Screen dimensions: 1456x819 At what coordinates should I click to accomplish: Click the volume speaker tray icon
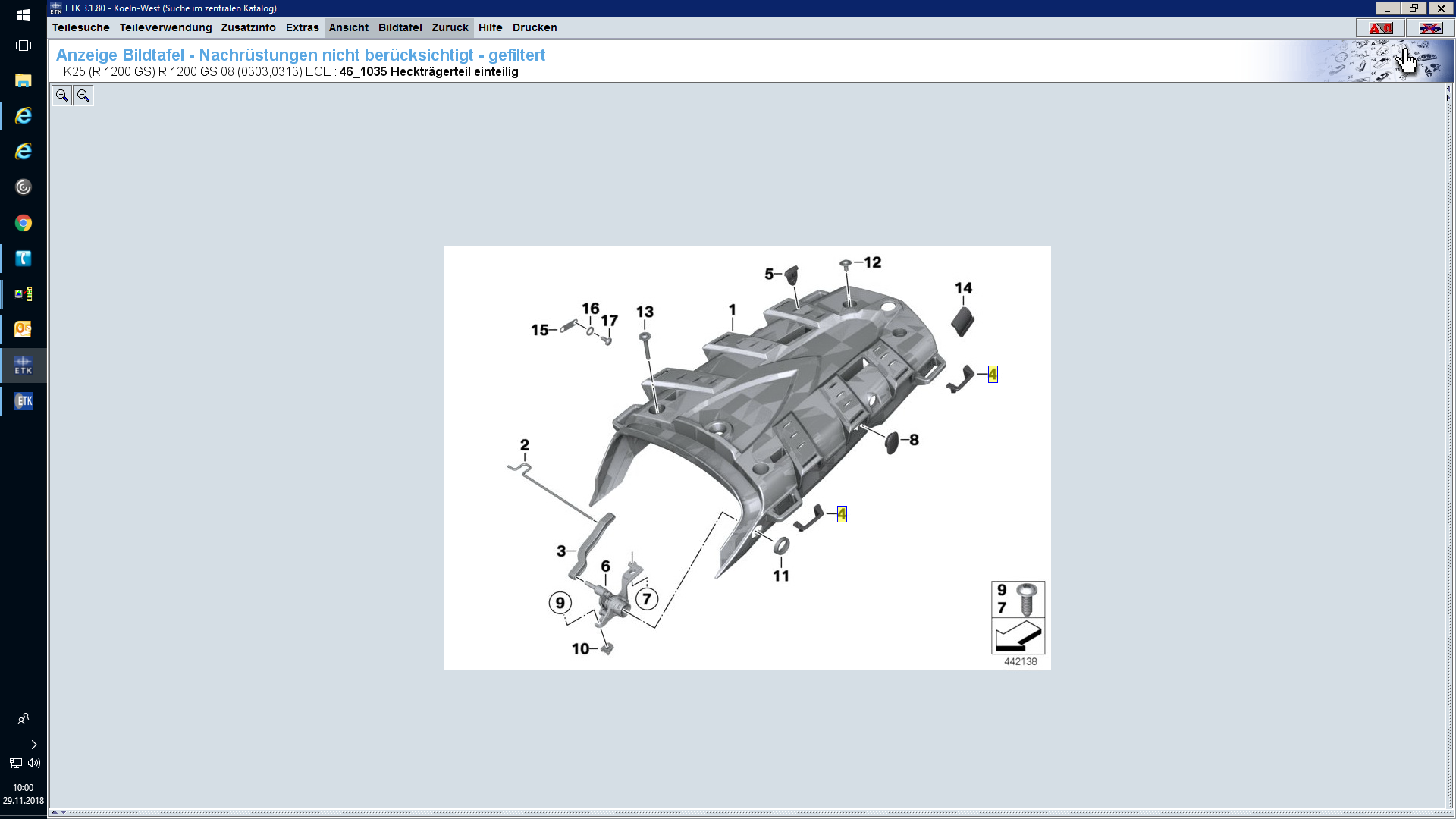click(x=34, y=763)
